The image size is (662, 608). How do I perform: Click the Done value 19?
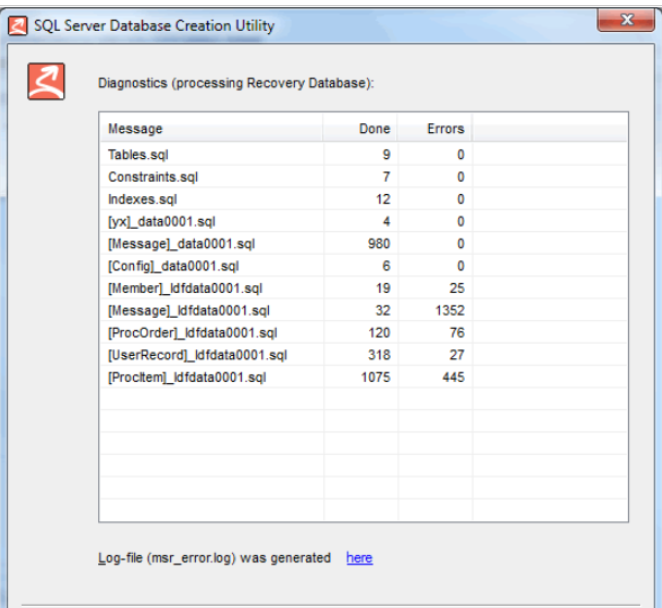pos(383,288)
